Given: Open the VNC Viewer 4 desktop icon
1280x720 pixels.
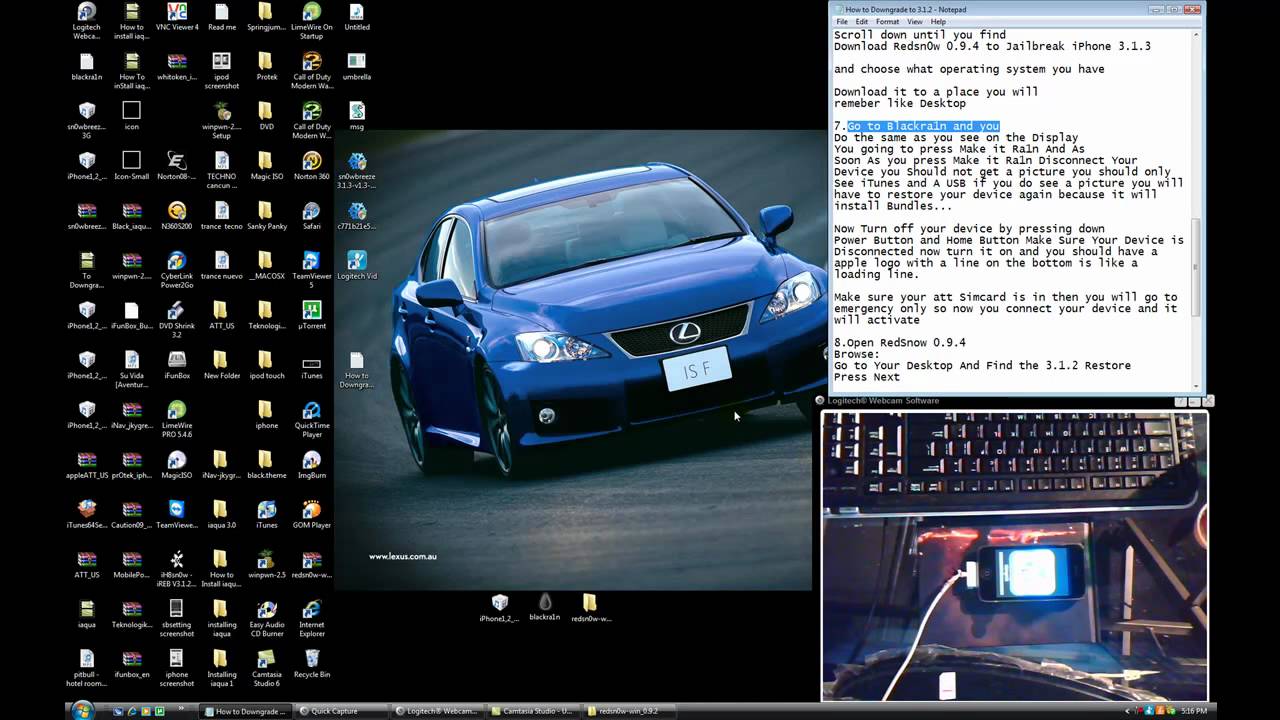Looking at the screenshot, I should 177,17.
